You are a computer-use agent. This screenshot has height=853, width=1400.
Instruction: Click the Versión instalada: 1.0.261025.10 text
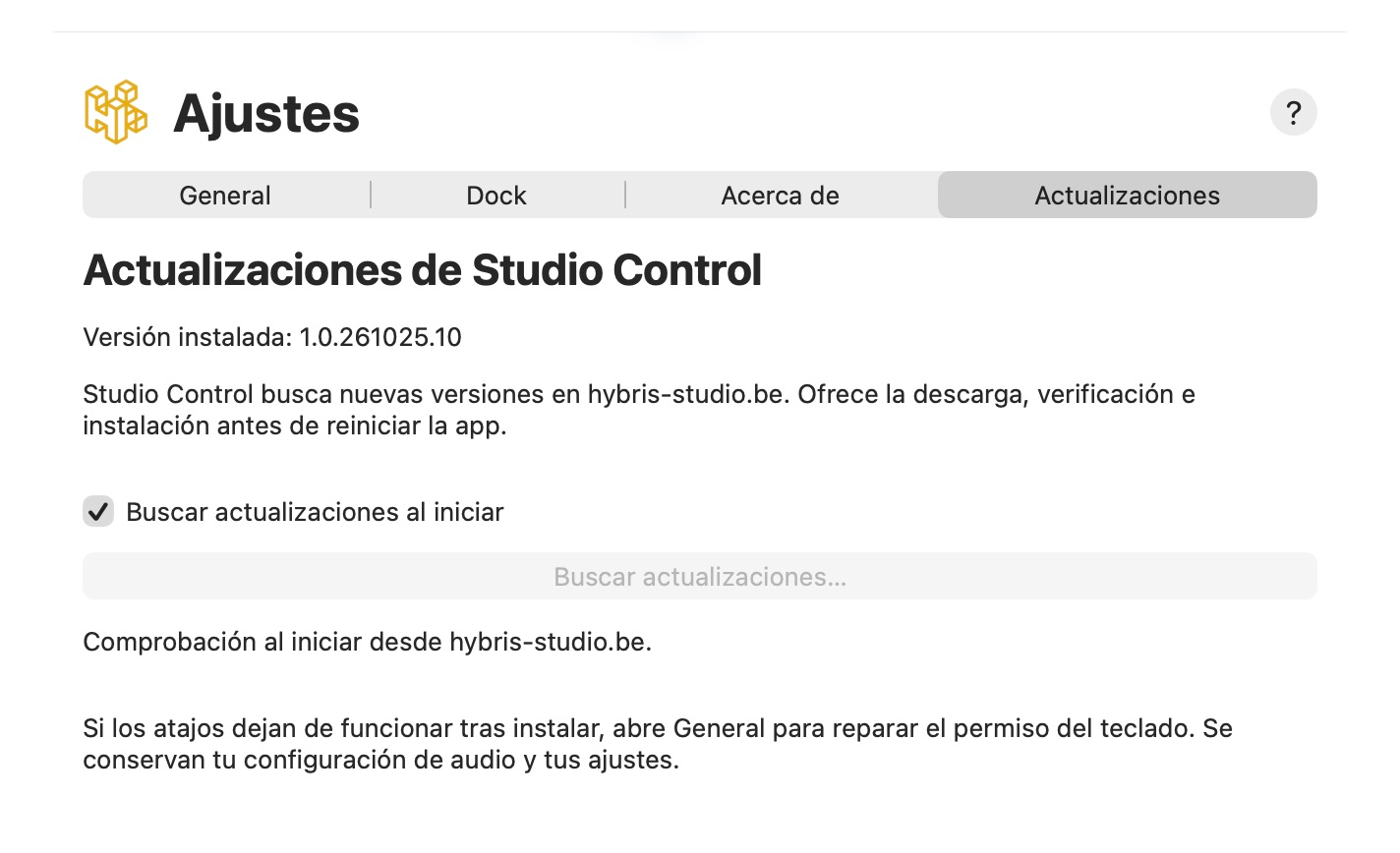click(x=272, y=337)
